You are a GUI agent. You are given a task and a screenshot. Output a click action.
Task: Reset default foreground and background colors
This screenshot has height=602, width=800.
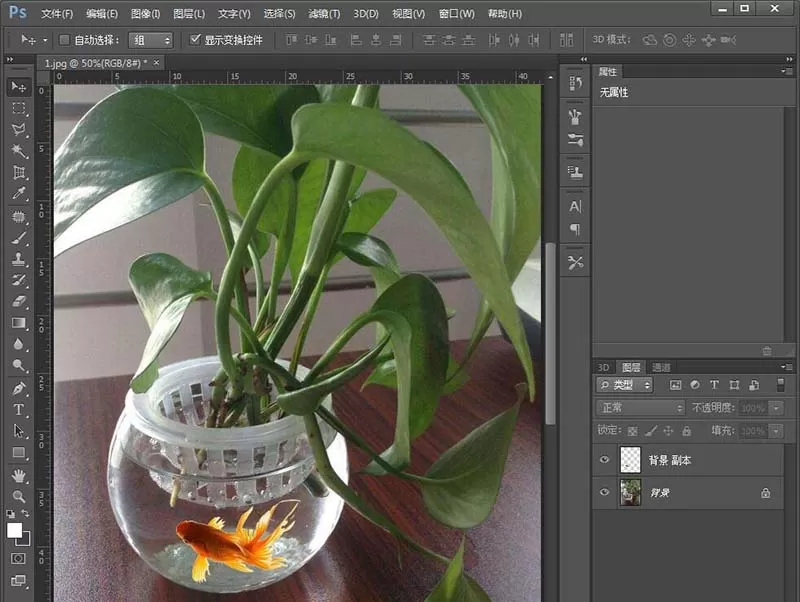click(x=11, y=514)
